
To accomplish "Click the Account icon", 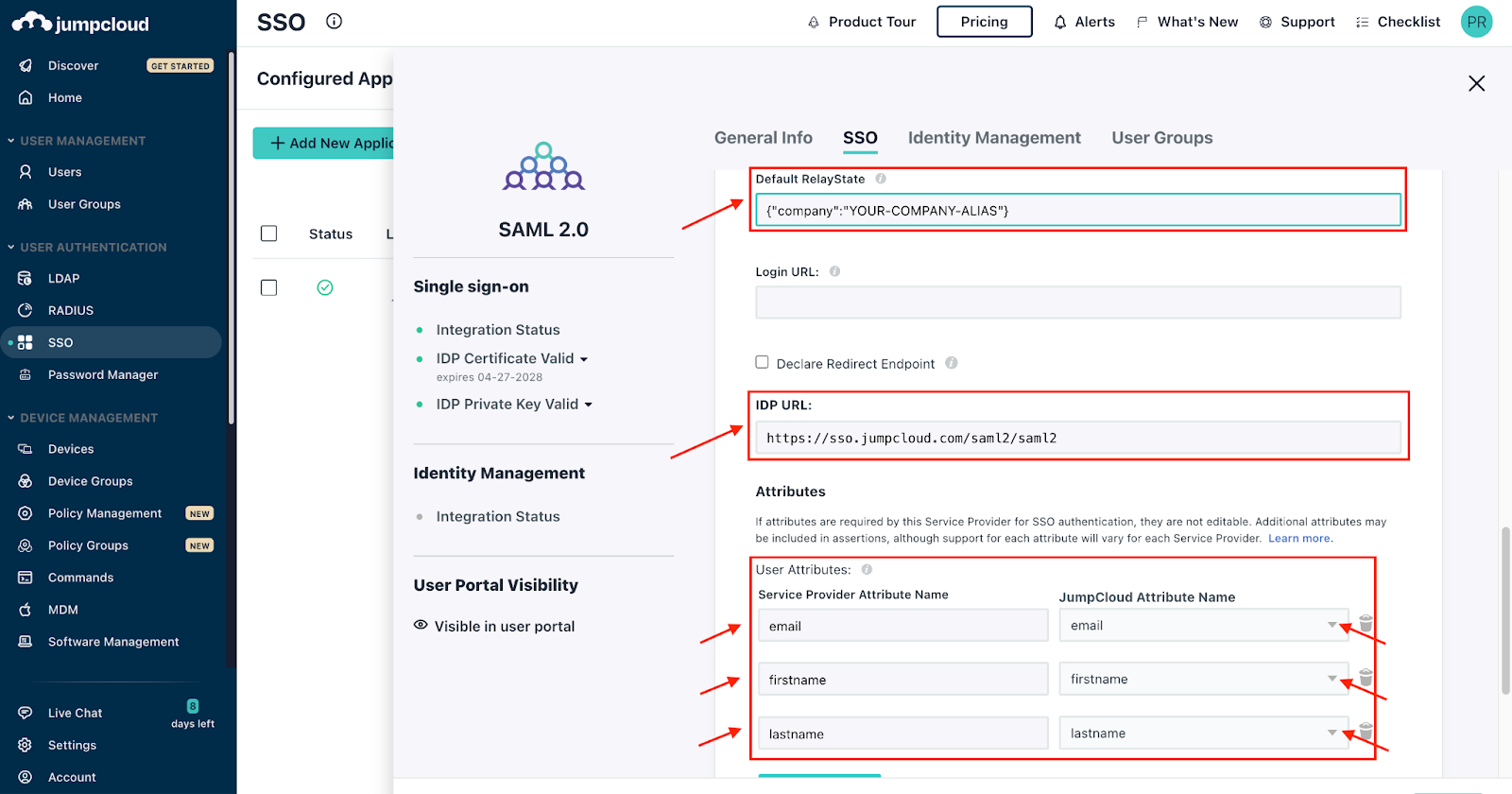I will pos(26,777).
